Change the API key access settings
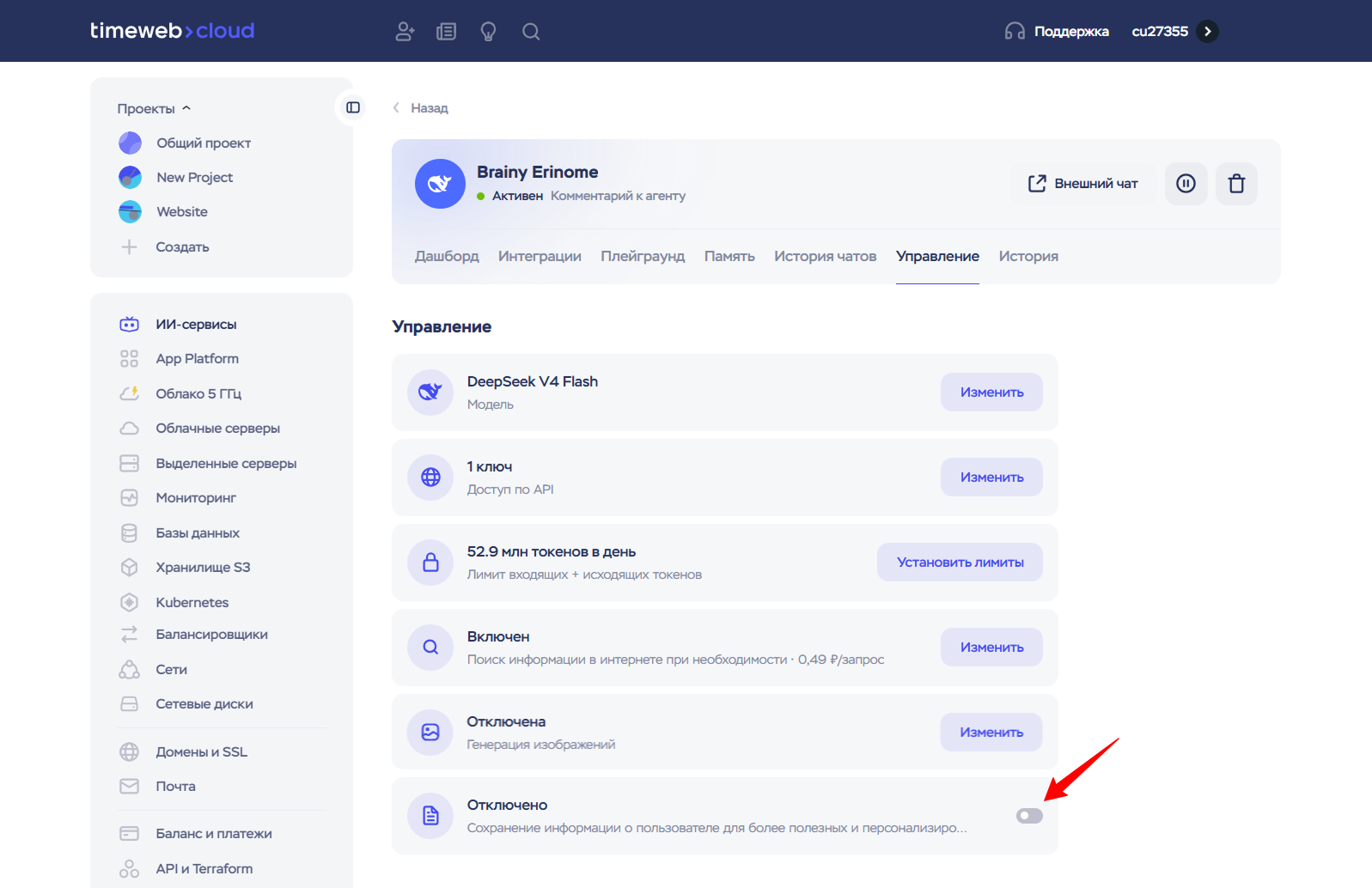Screen dimensions: 1372x888 click(x=991, y=477)
